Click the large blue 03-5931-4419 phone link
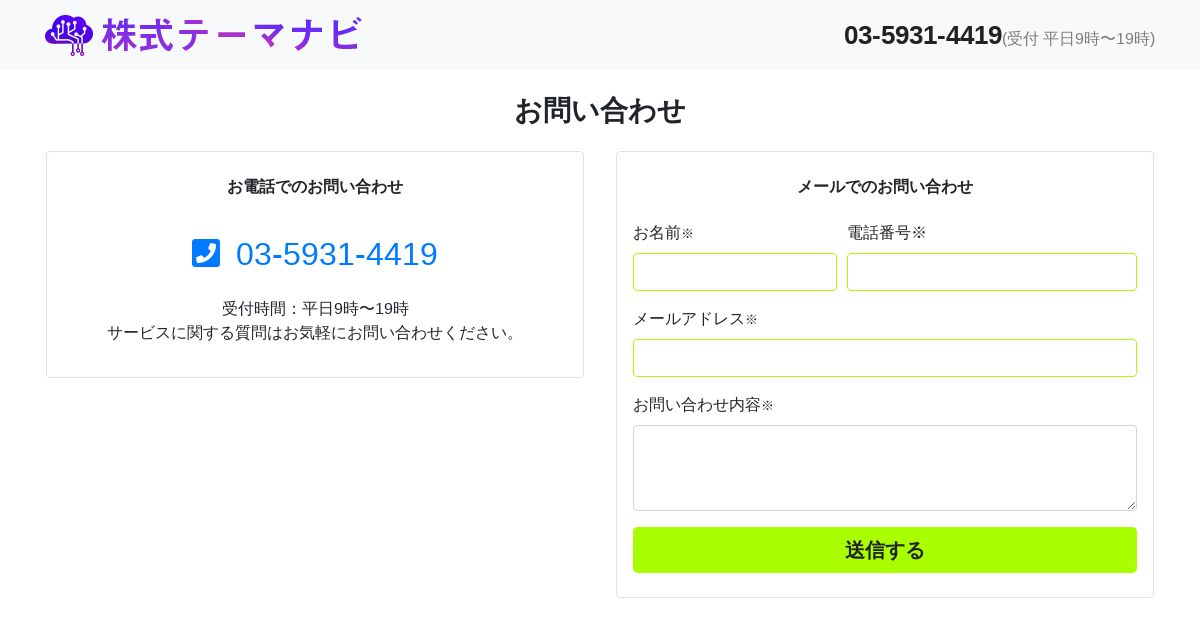Image resolution: width=1200 pixels, height=630 pixels. (x=336, y=254)
